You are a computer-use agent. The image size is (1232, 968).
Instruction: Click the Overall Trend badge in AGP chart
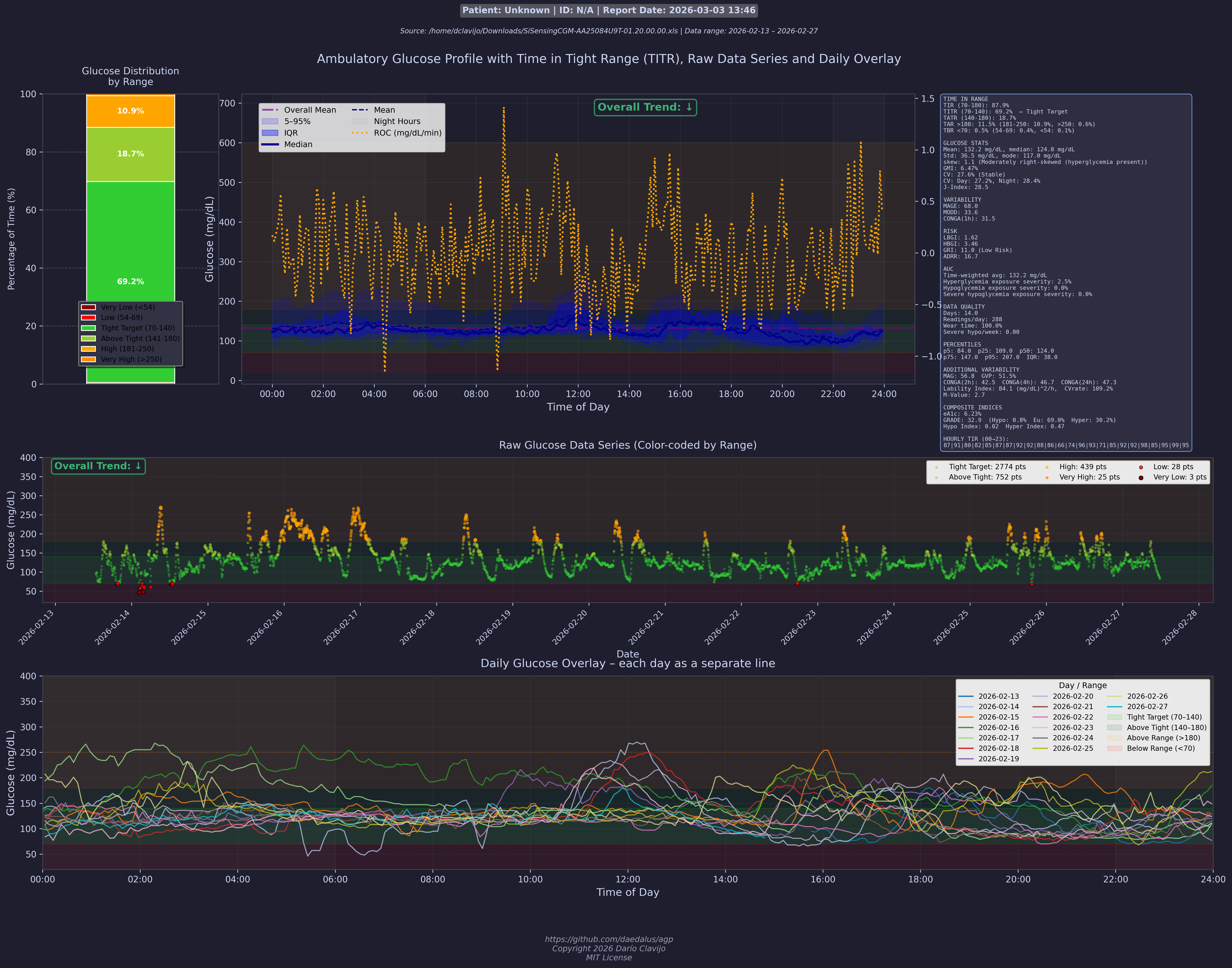coord(645,107)
